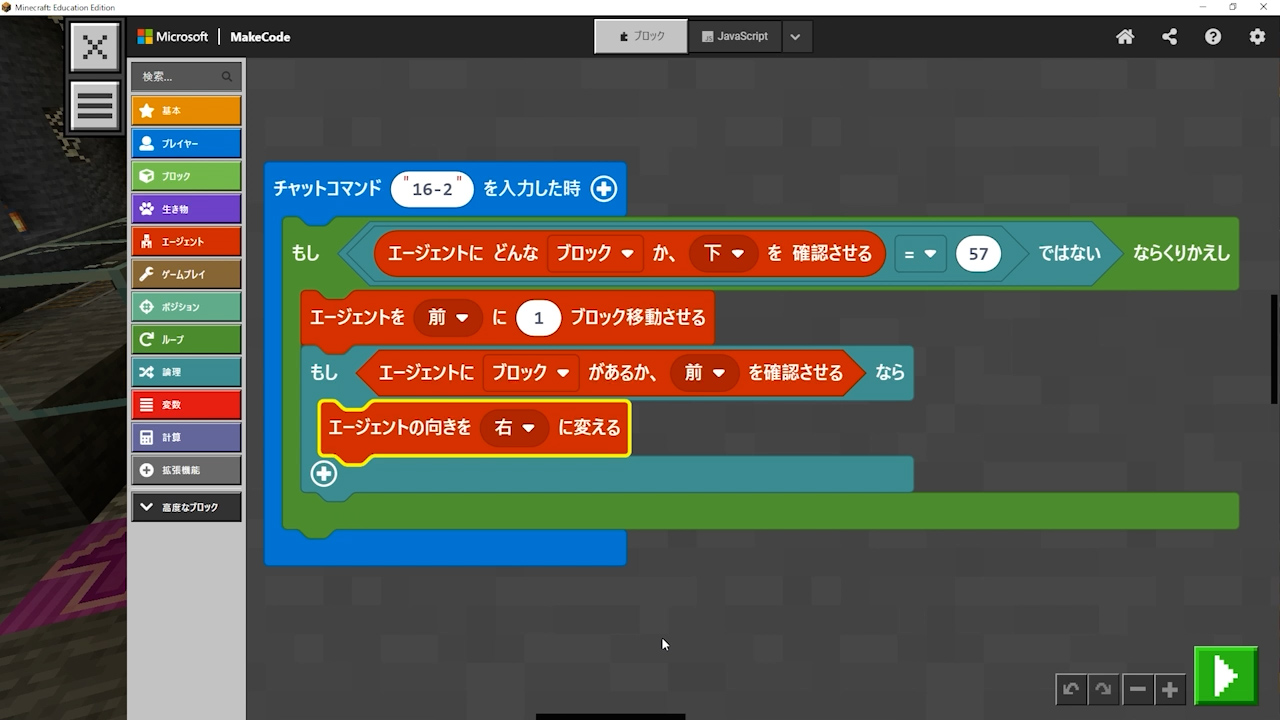Image resolution: width=1280 pixels, height=720 pixels.
Task: Open the 右 direction dropdown
Action: pos(514,428)
